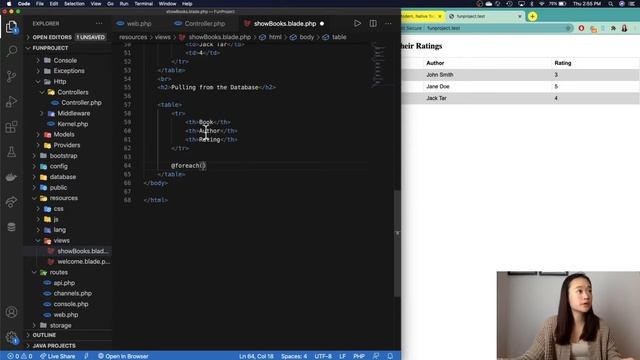Collapse the resources folder
The height and width of the screenshot is (360, 640).
coord(63,198)
